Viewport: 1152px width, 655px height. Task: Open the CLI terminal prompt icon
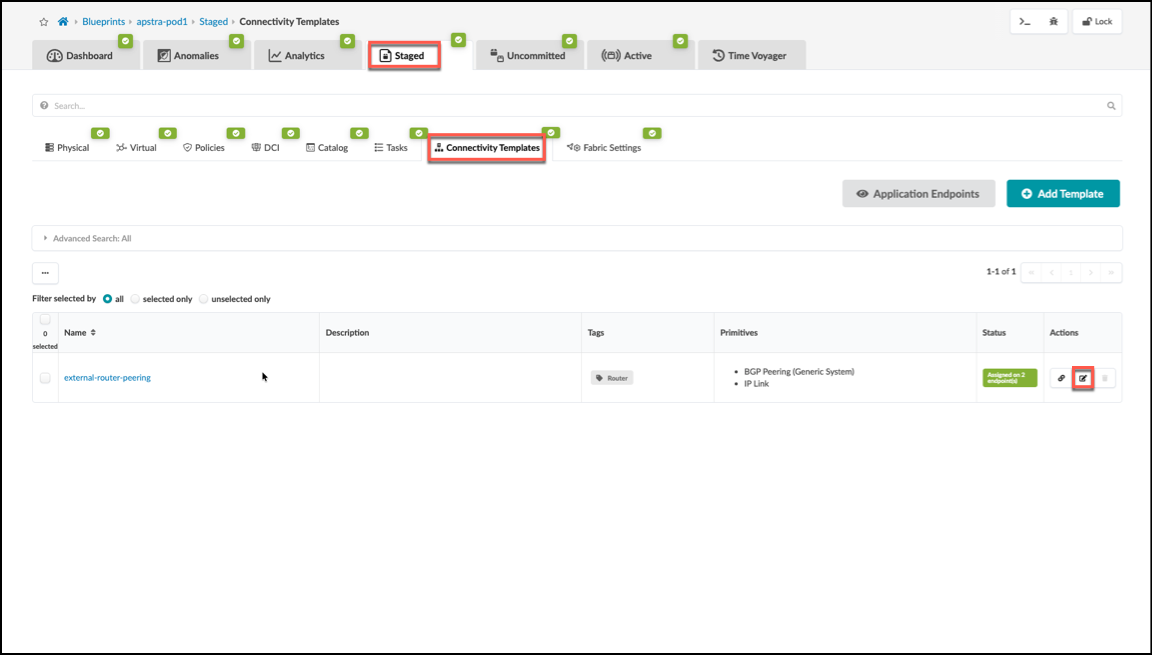click(x=1025, y=22)
